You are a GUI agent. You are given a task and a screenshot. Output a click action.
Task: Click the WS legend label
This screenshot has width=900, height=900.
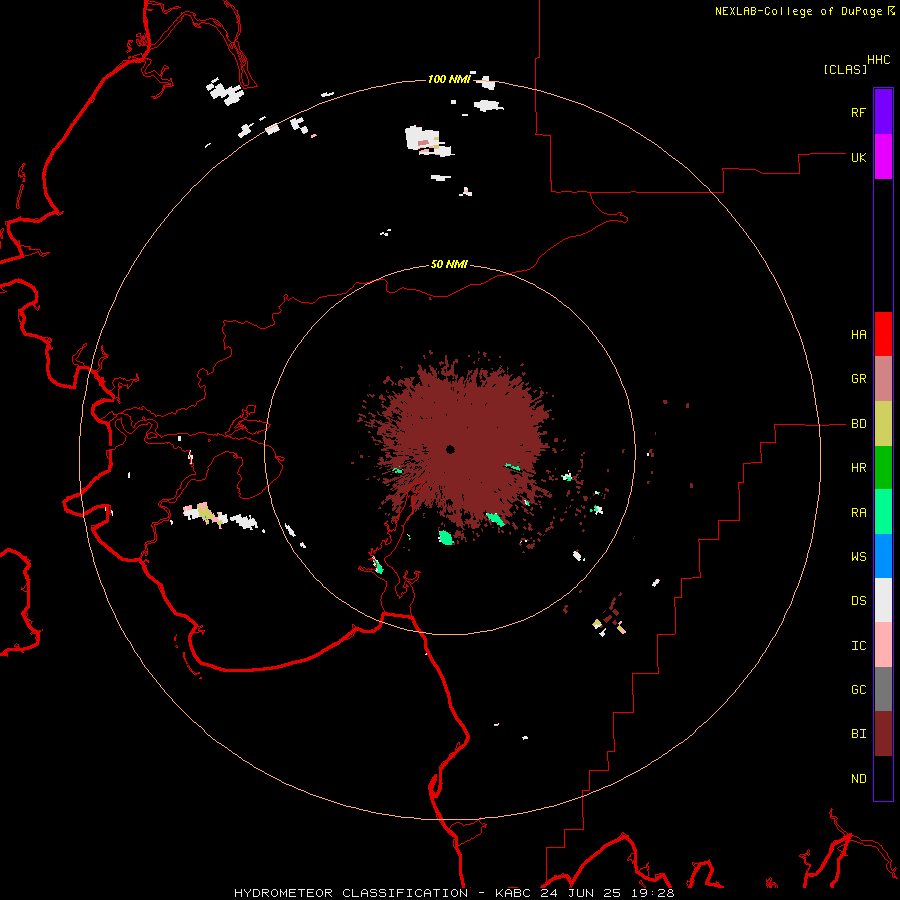click(x=858, y=557)
